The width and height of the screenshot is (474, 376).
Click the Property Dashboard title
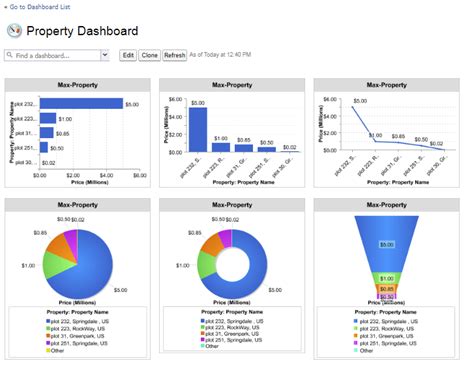(82, 31)
